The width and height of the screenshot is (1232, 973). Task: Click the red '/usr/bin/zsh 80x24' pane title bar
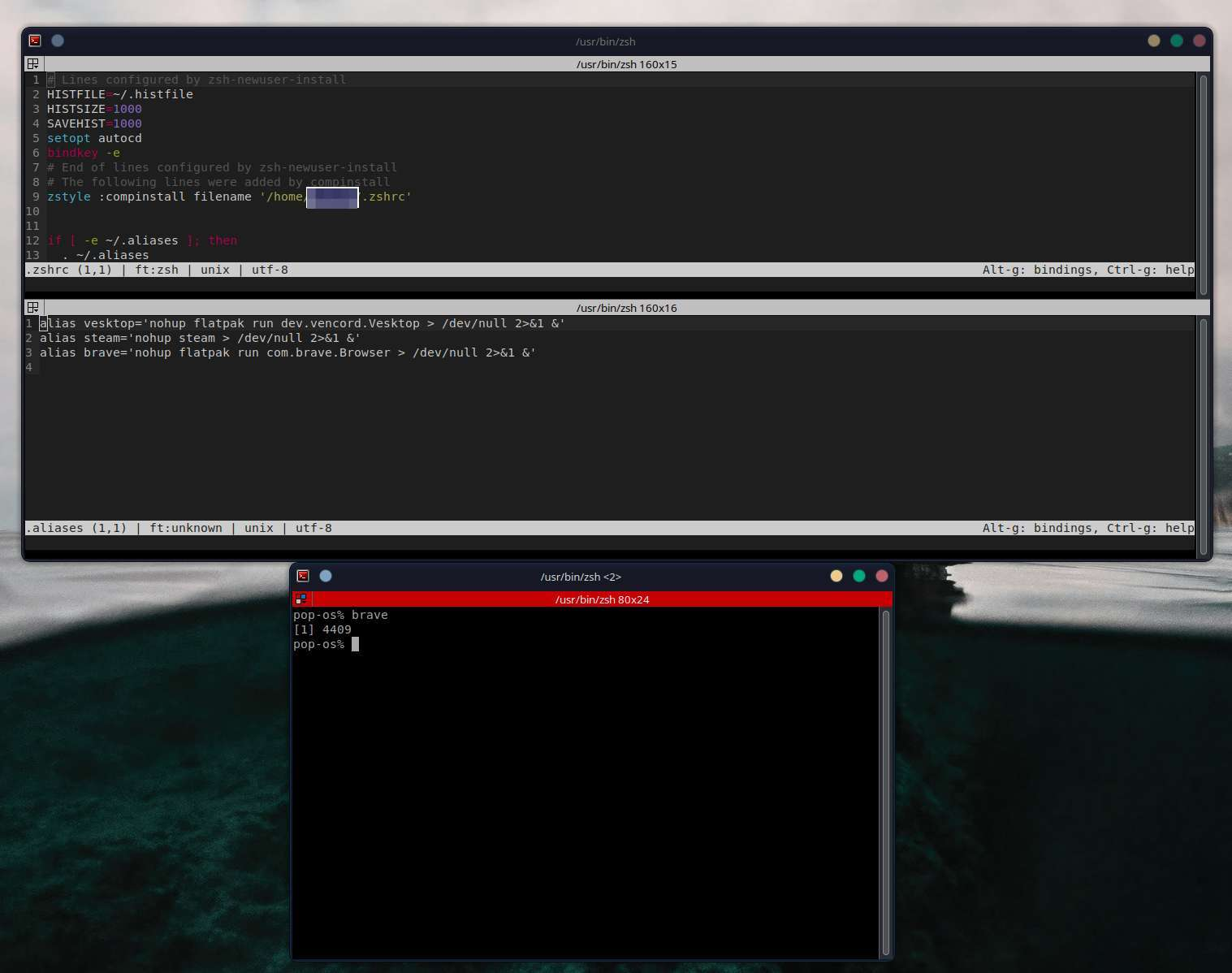(602, 599)
